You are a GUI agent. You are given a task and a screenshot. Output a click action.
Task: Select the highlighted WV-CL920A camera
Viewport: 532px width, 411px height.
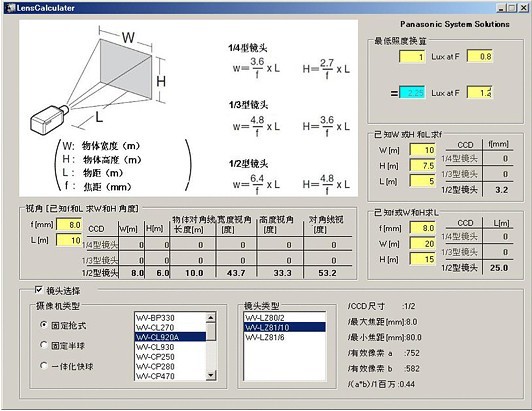(x=170, y=337)
